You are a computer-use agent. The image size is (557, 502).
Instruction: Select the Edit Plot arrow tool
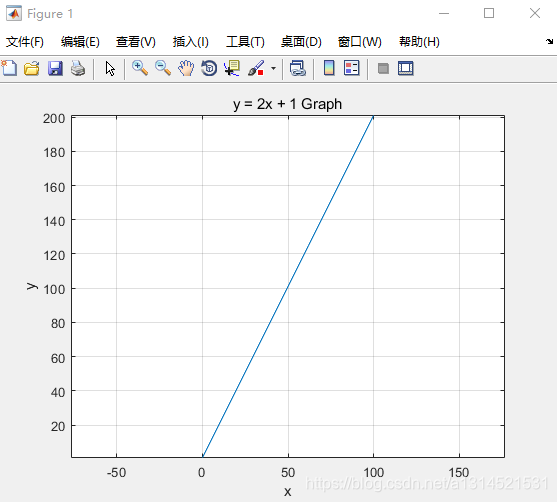click(x=110, y=68)
